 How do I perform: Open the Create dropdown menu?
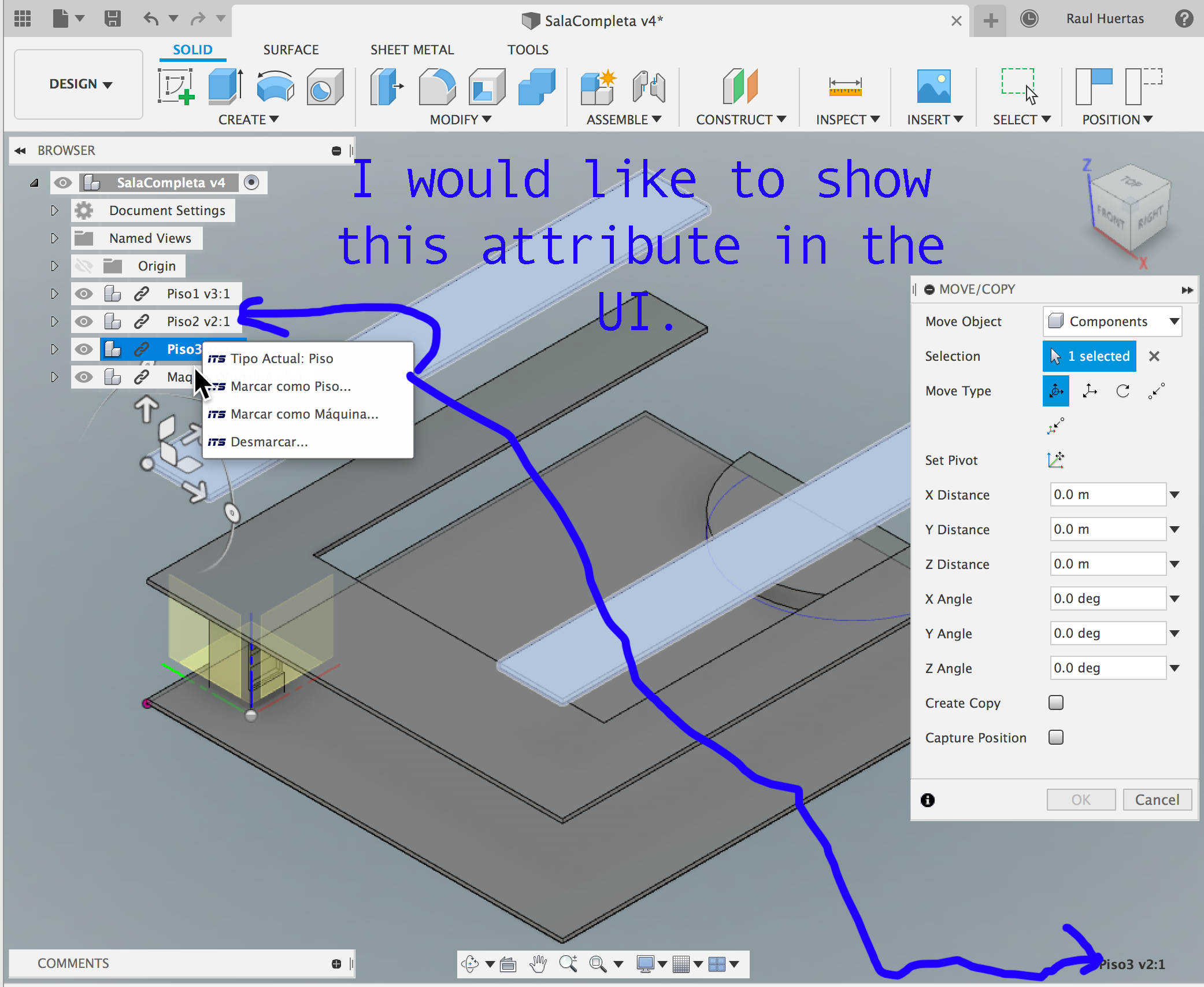click(x=249, y=120)
